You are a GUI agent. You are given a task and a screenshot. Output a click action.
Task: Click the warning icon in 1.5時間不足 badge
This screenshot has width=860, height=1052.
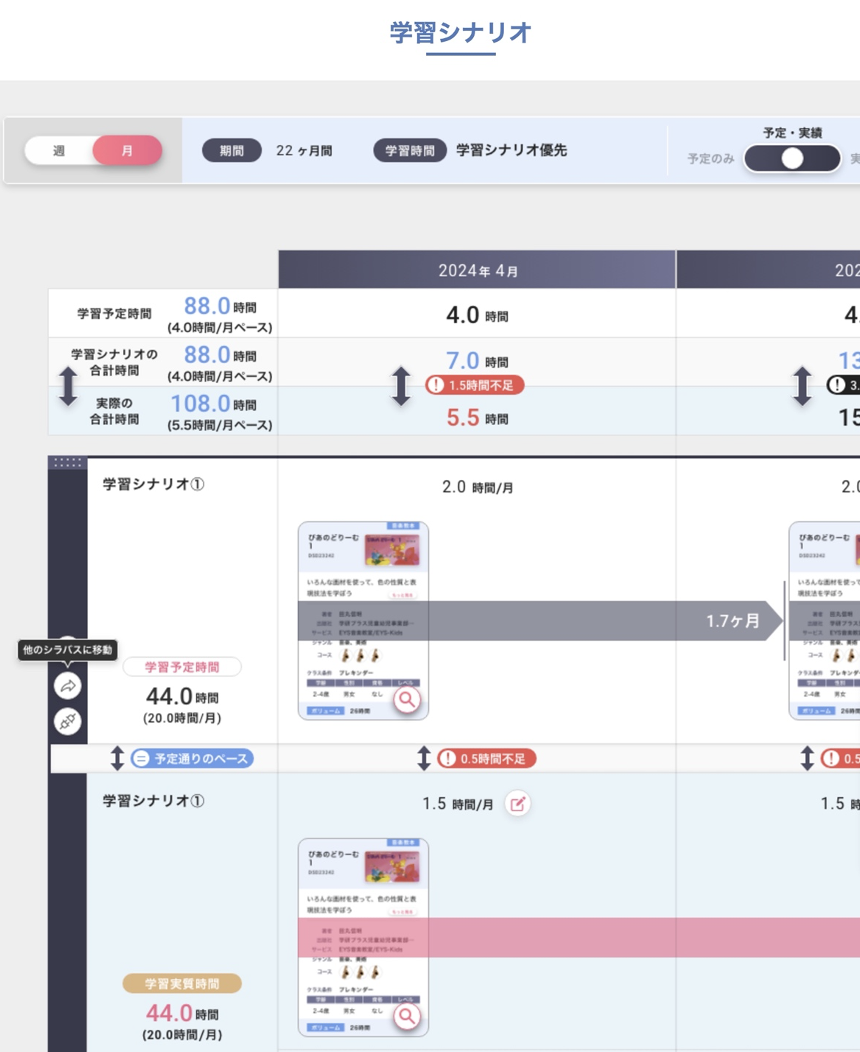pos(437,385)
